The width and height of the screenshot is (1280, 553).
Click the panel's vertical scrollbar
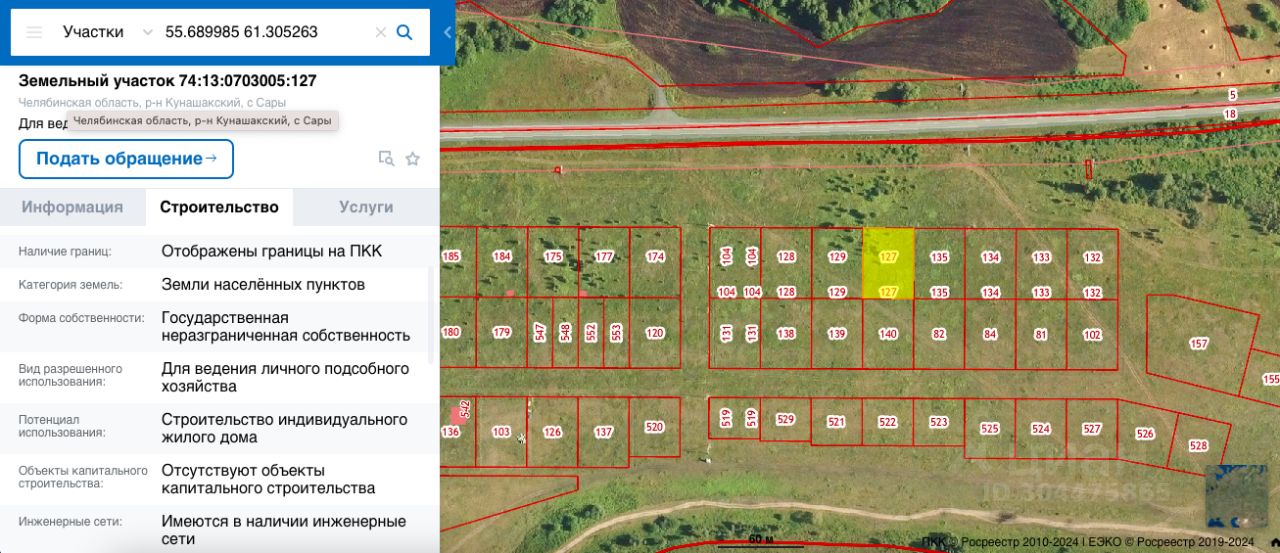tap(431, 315)
